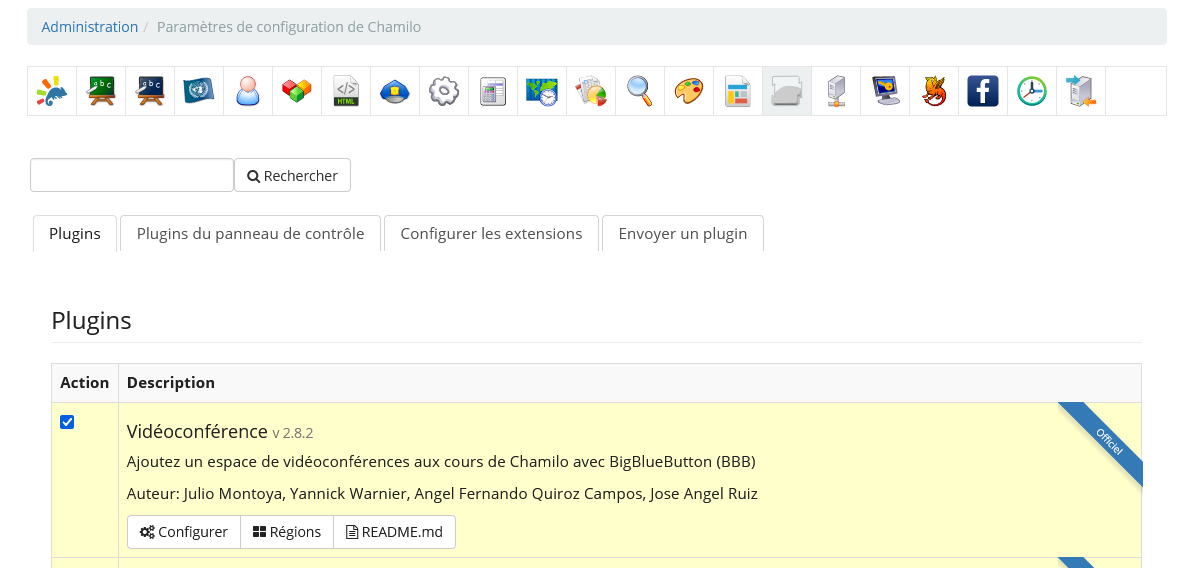
Task: Open the pie chart tracking settings icon
Action: [x=592, y=91]
